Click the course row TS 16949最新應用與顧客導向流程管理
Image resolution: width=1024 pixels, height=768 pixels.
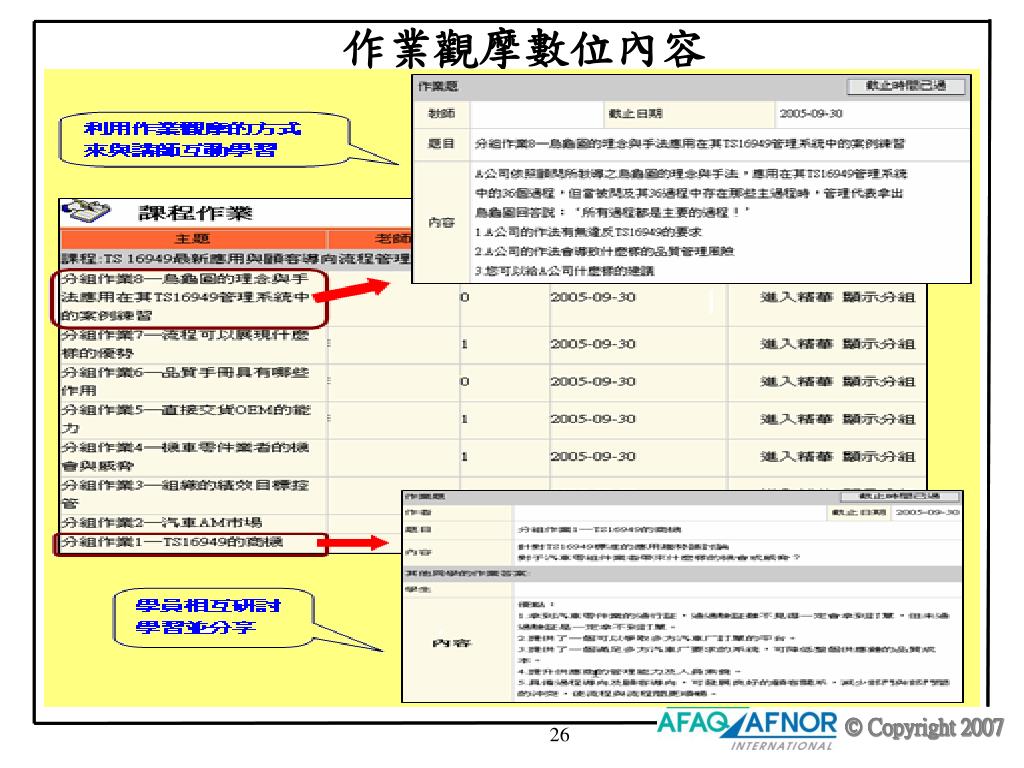[x=236, y=259]
